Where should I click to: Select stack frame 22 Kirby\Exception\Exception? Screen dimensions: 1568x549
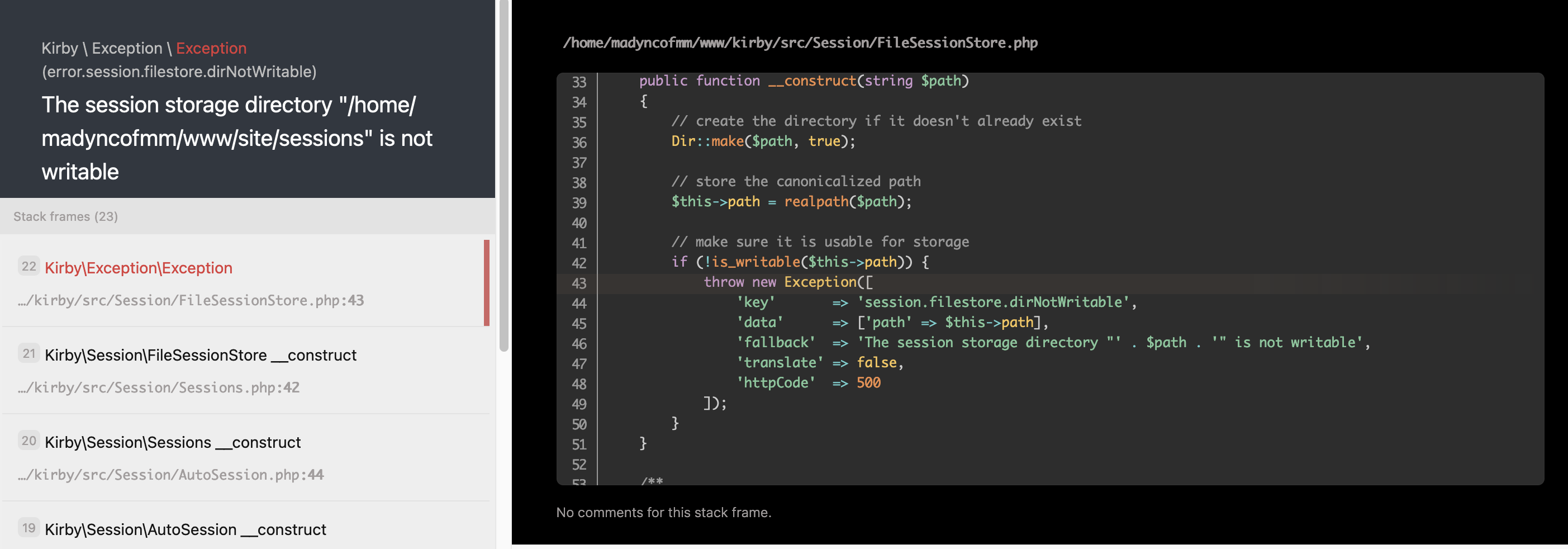246,283
